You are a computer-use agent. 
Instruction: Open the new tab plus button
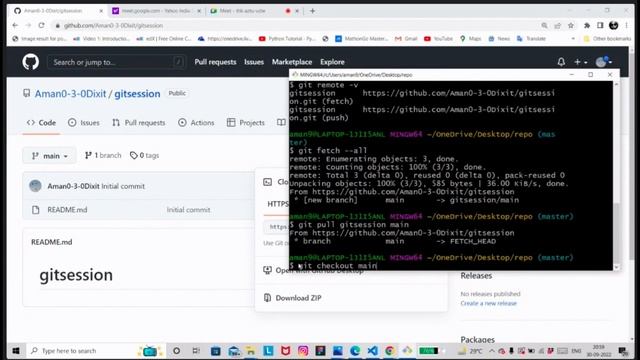click(x=312, y=11)
